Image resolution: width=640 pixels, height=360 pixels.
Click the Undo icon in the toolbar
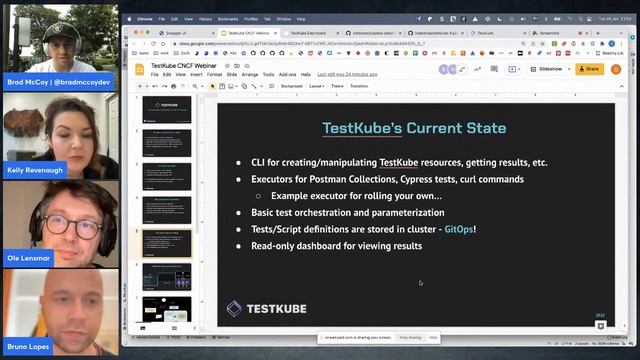pyautogui.click(x=155, y=86)
